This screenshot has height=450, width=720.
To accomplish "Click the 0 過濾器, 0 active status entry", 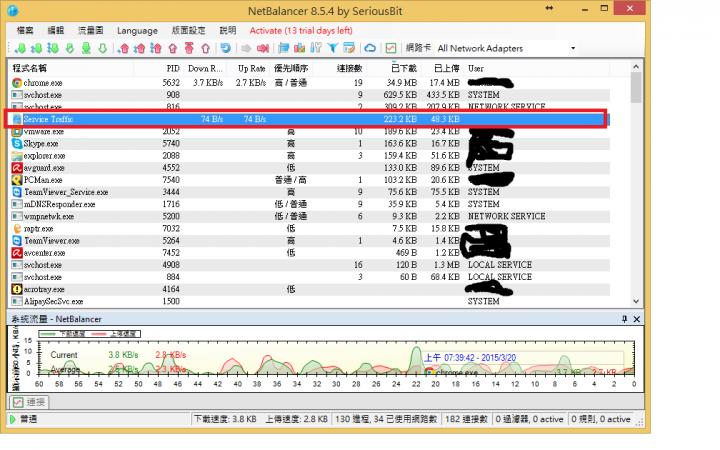I will (529, 419).
